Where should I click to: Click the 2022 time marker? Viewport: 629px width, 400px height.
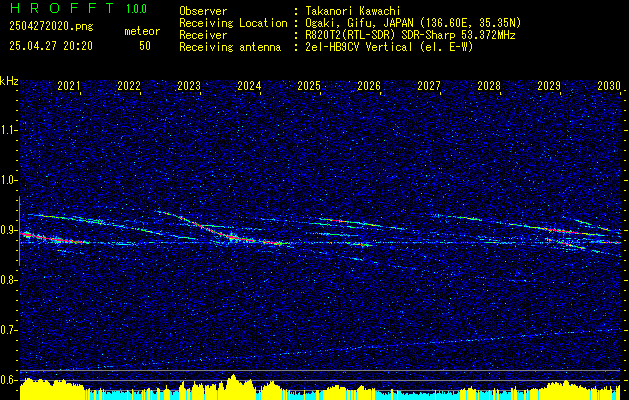click(129, 85)
